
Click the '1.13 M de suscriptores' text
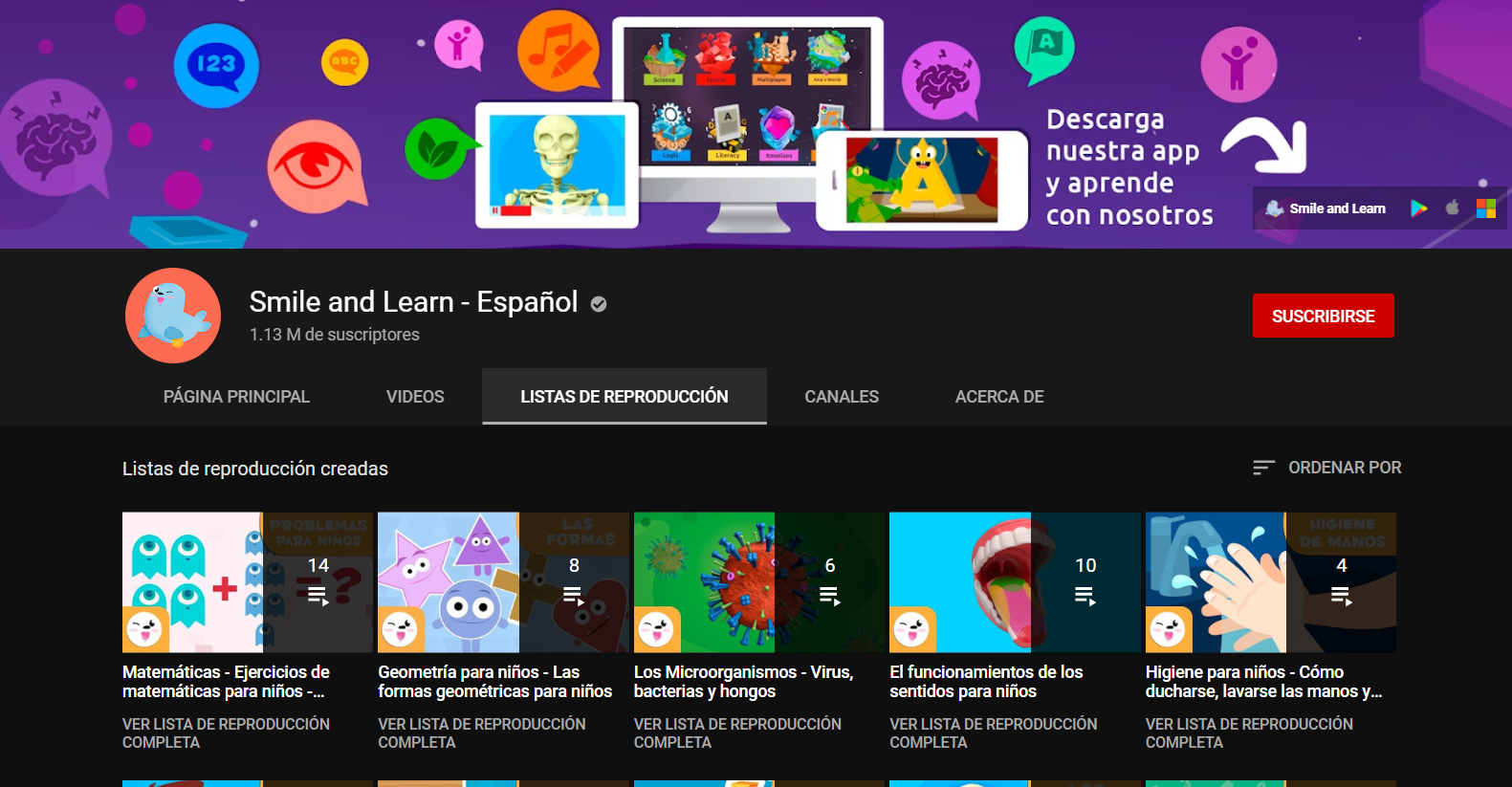point(335,335)
